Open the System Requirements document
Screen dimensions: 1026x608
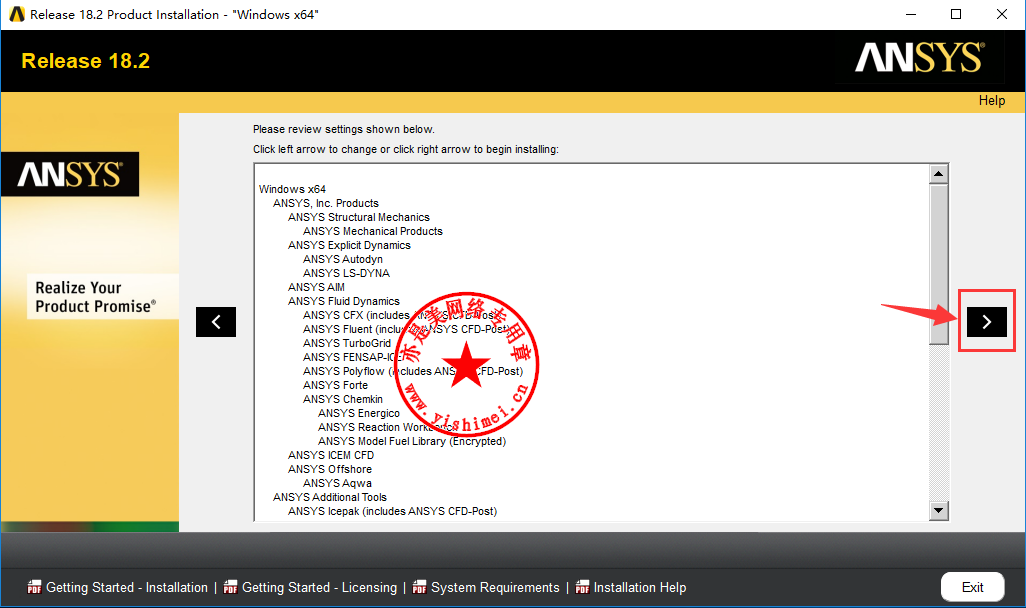495,588
